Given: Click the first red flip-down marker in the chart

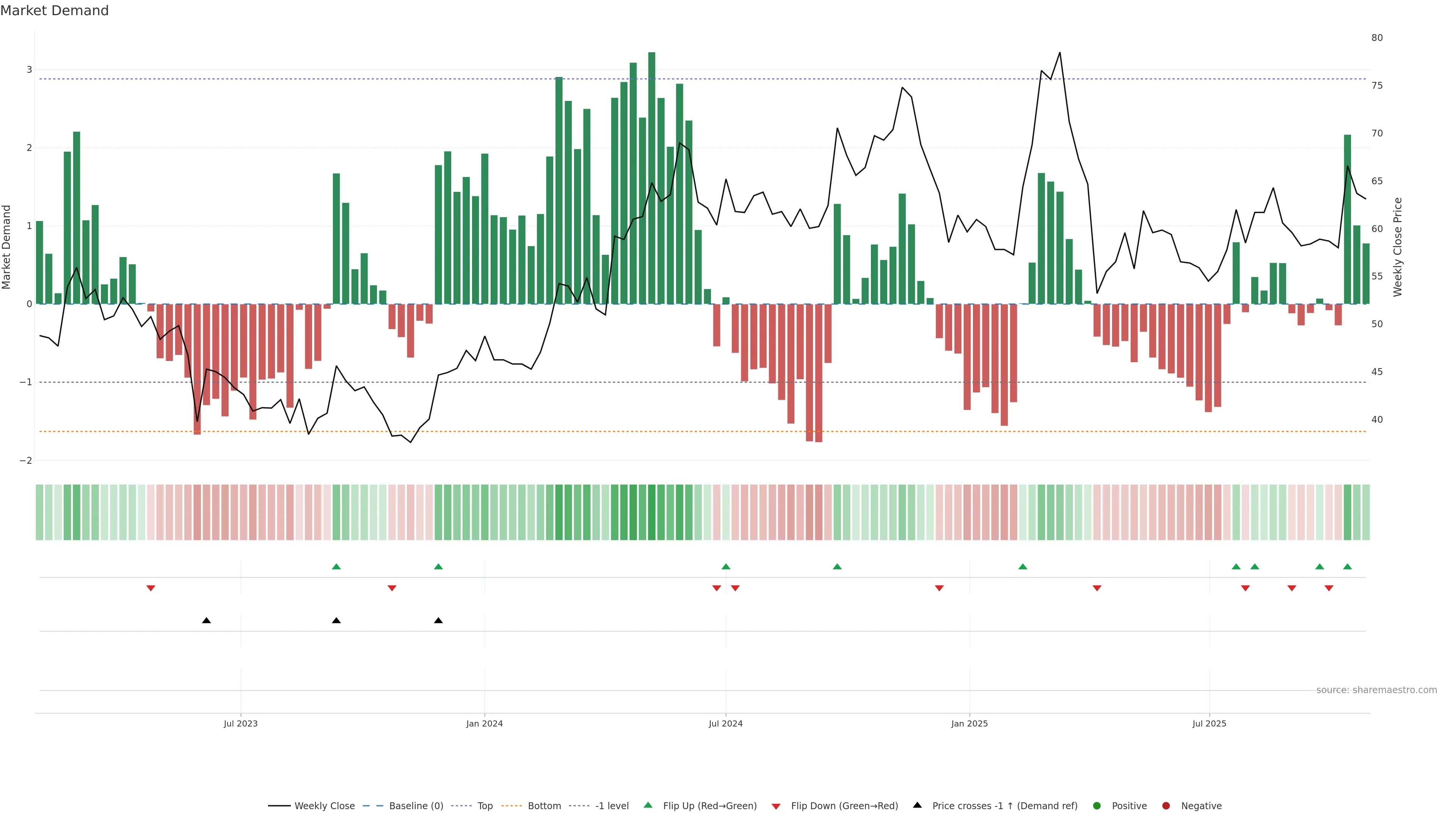Looking at the screenshot, I should point(151,588).
